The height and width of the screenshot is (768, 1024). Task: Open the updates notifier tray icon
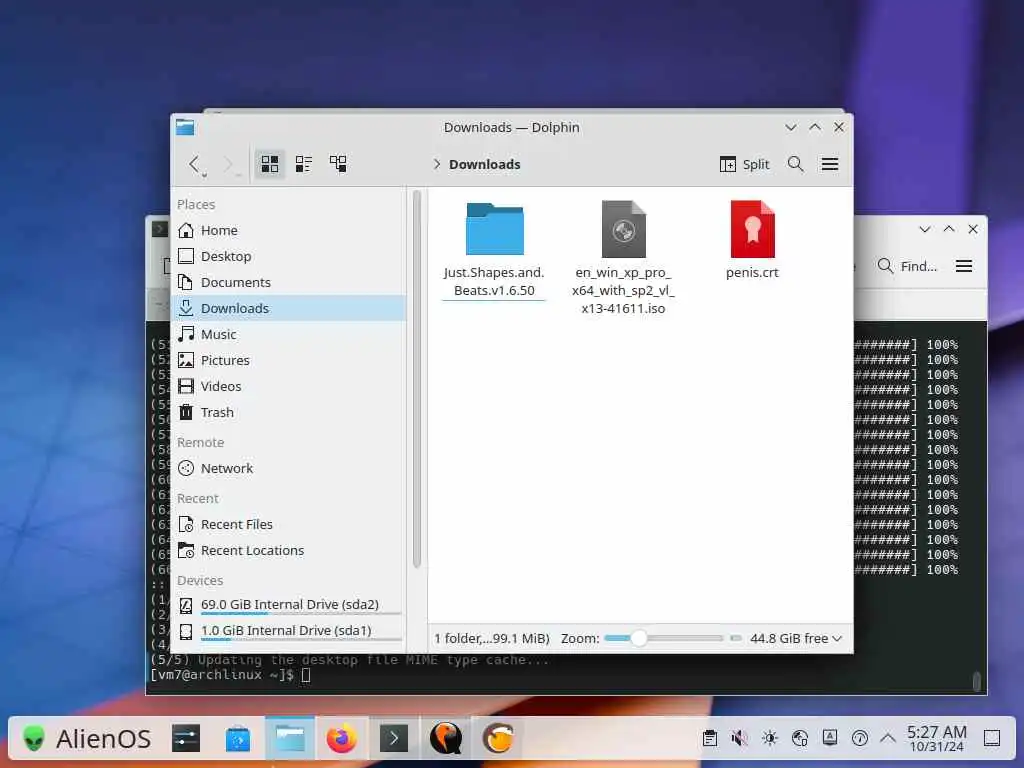pyautogui.click(x=860, y=739)
